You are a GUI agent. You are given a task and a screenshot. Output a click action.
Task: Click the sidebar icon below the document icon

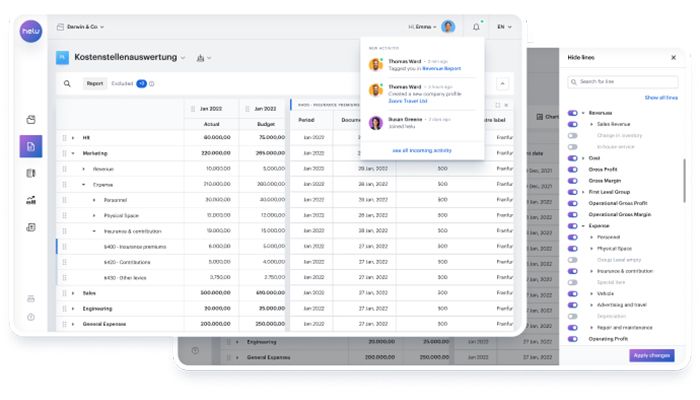coord(31,173)
